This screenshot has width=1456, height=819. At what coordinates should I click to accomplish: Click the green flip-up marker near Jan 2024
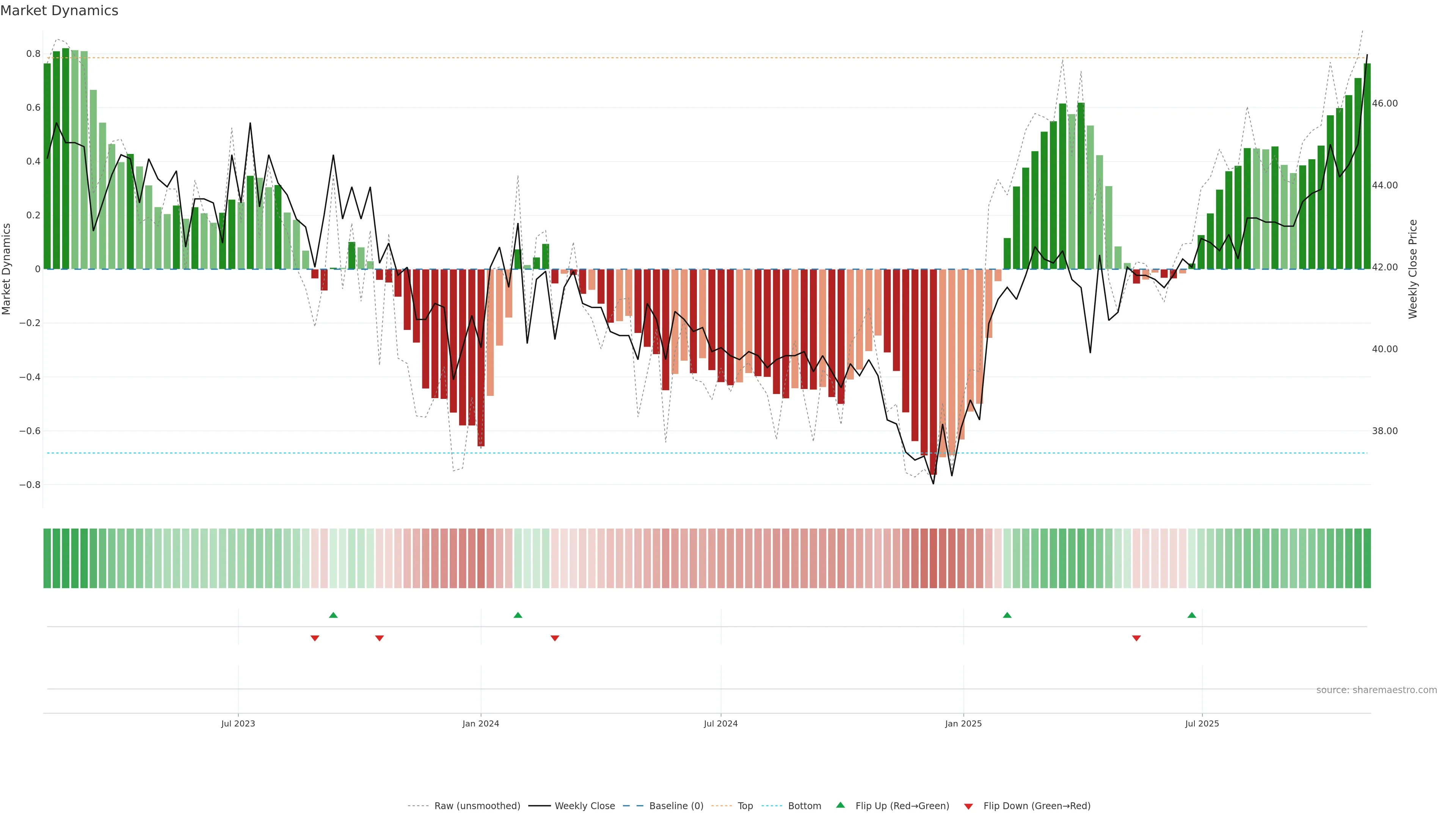pyautogui.click(x=518, y=615)
